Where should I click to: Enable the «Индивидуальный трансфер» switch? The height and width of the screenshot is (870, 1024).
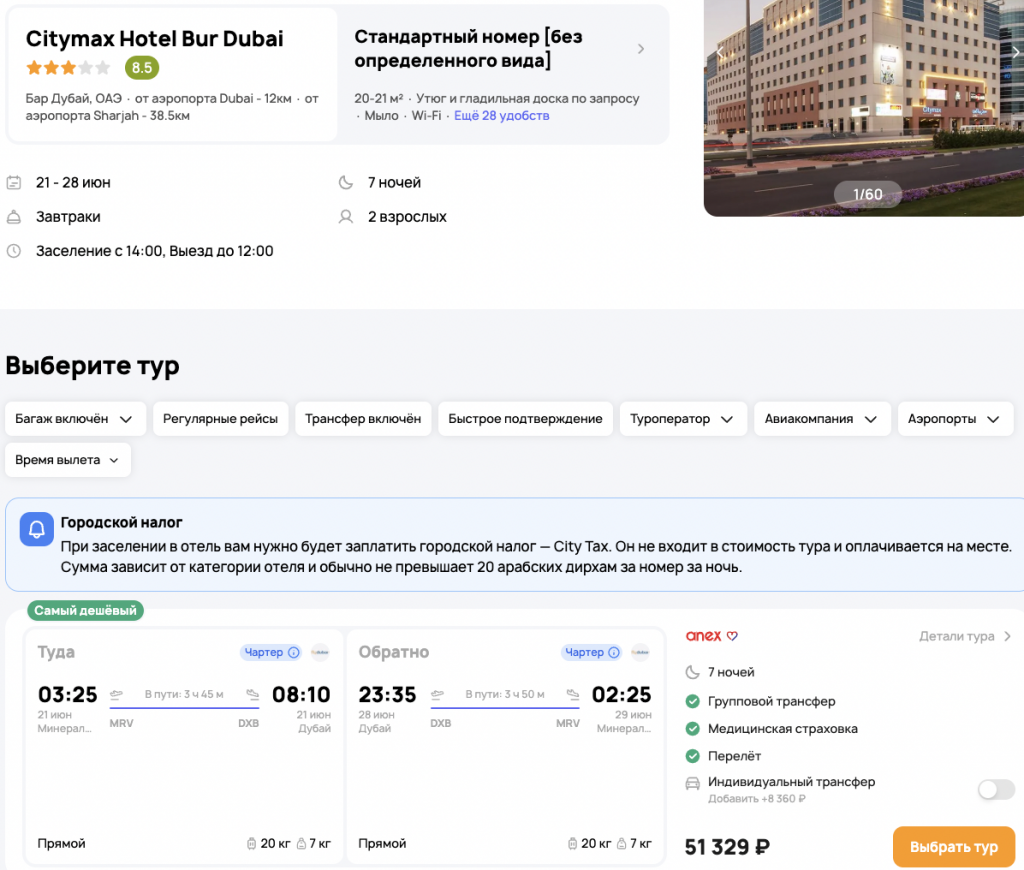[x=996, y=789]
